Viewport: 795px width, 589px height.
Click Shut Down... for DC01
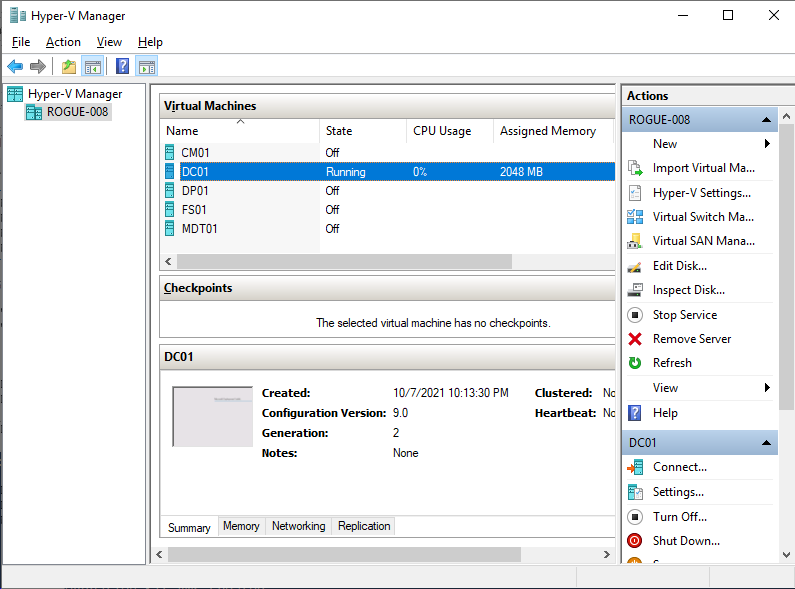coord(686,541)
